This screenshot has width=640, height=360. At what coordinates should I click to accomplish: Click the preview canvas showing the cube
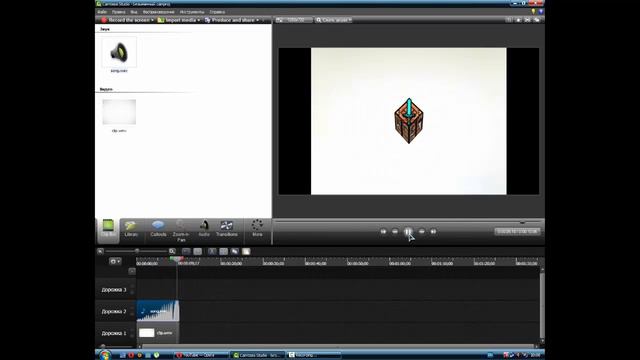pyautogui.click(x=409, y=121)
